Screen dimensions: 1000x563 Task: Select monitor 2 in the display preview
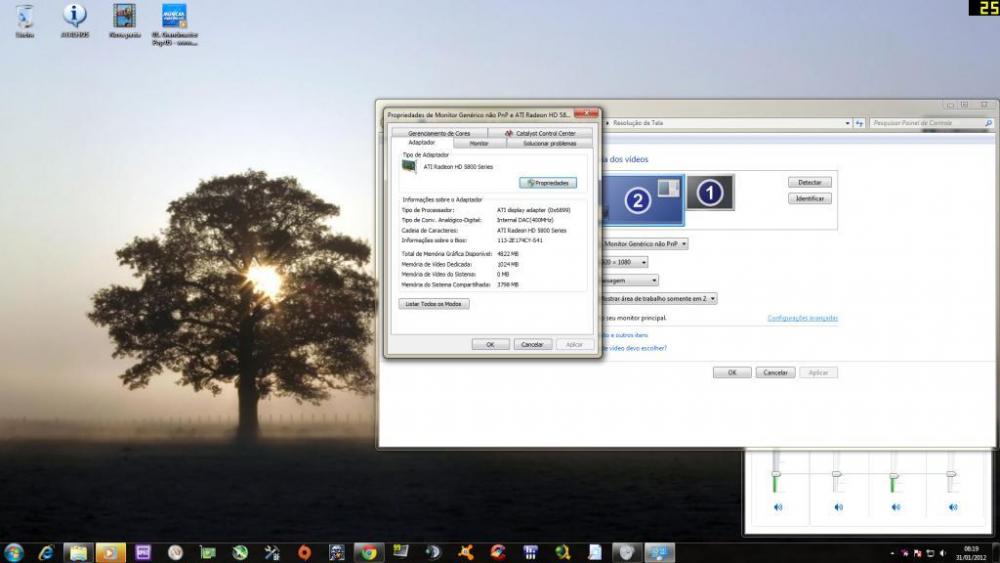coord(640,200)
